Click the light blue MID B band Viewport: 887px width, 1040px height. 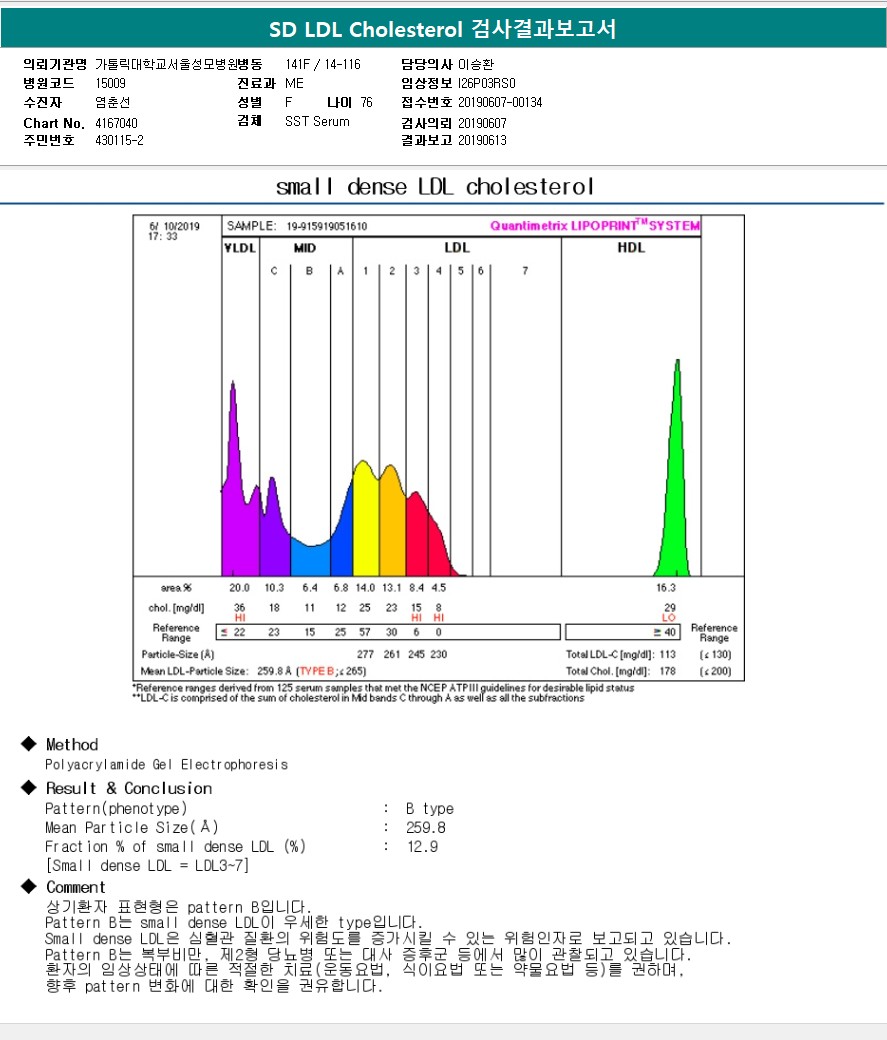click(310, 560)
